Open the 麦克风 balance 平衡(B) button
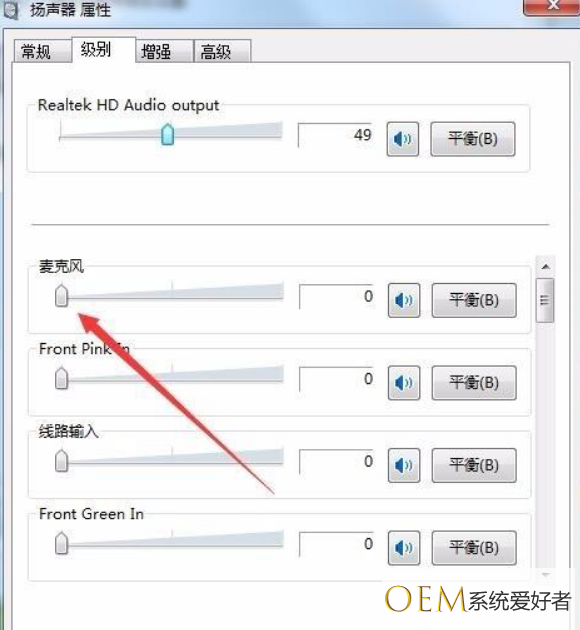This screenshot has height=630, width=580. click(474, 301)
